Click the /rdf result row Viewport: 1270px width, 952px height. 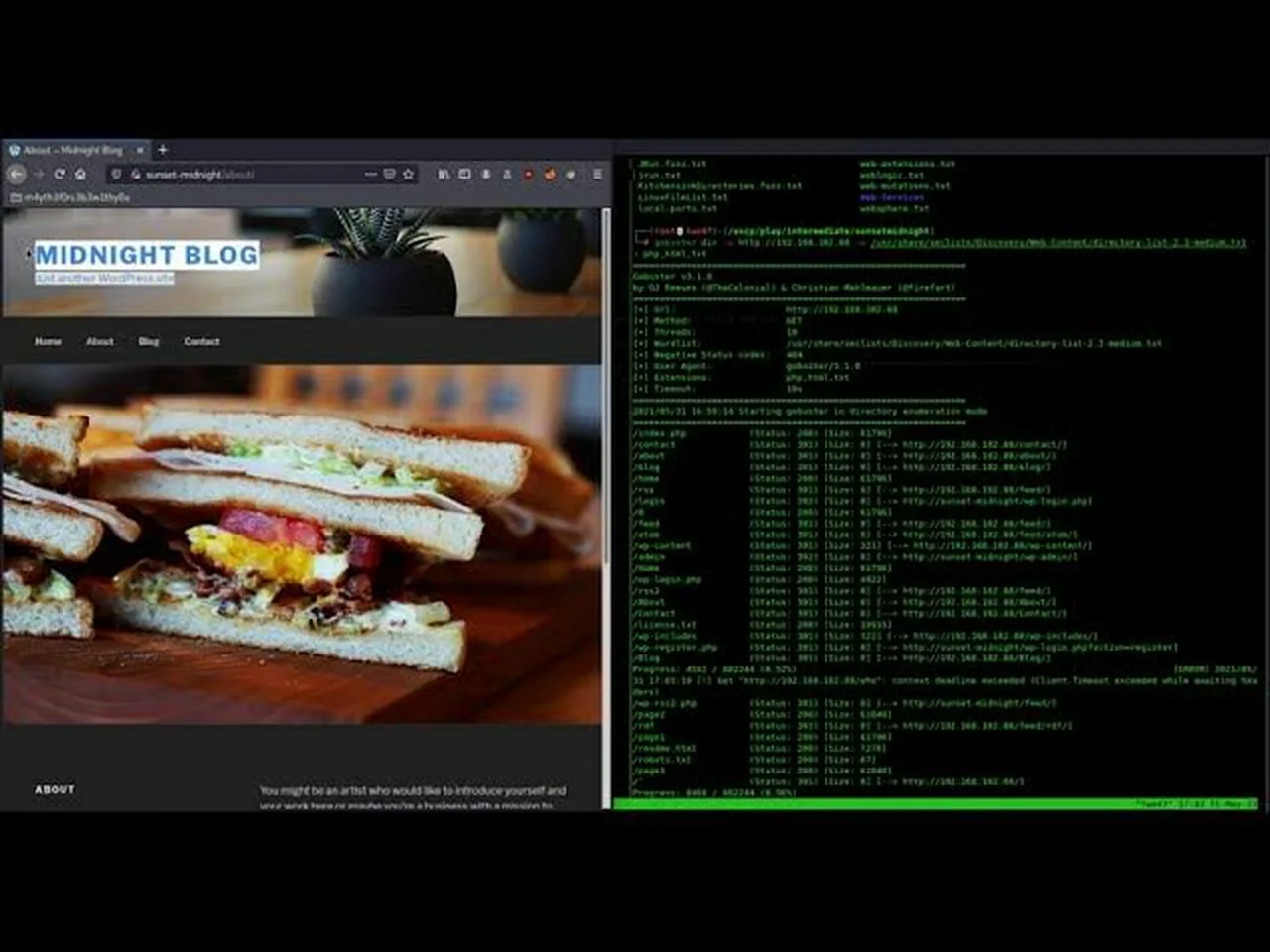(x=852, y=725)
